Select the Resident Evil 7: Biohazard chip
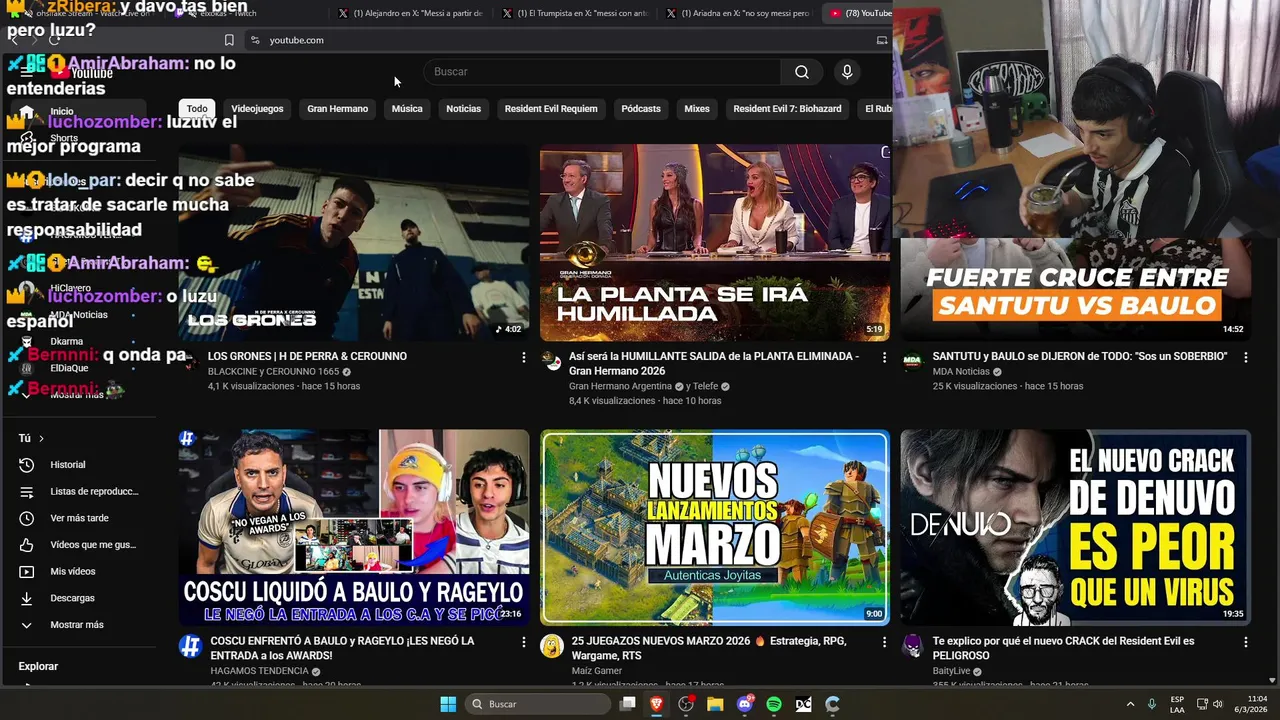 (787, 109)
